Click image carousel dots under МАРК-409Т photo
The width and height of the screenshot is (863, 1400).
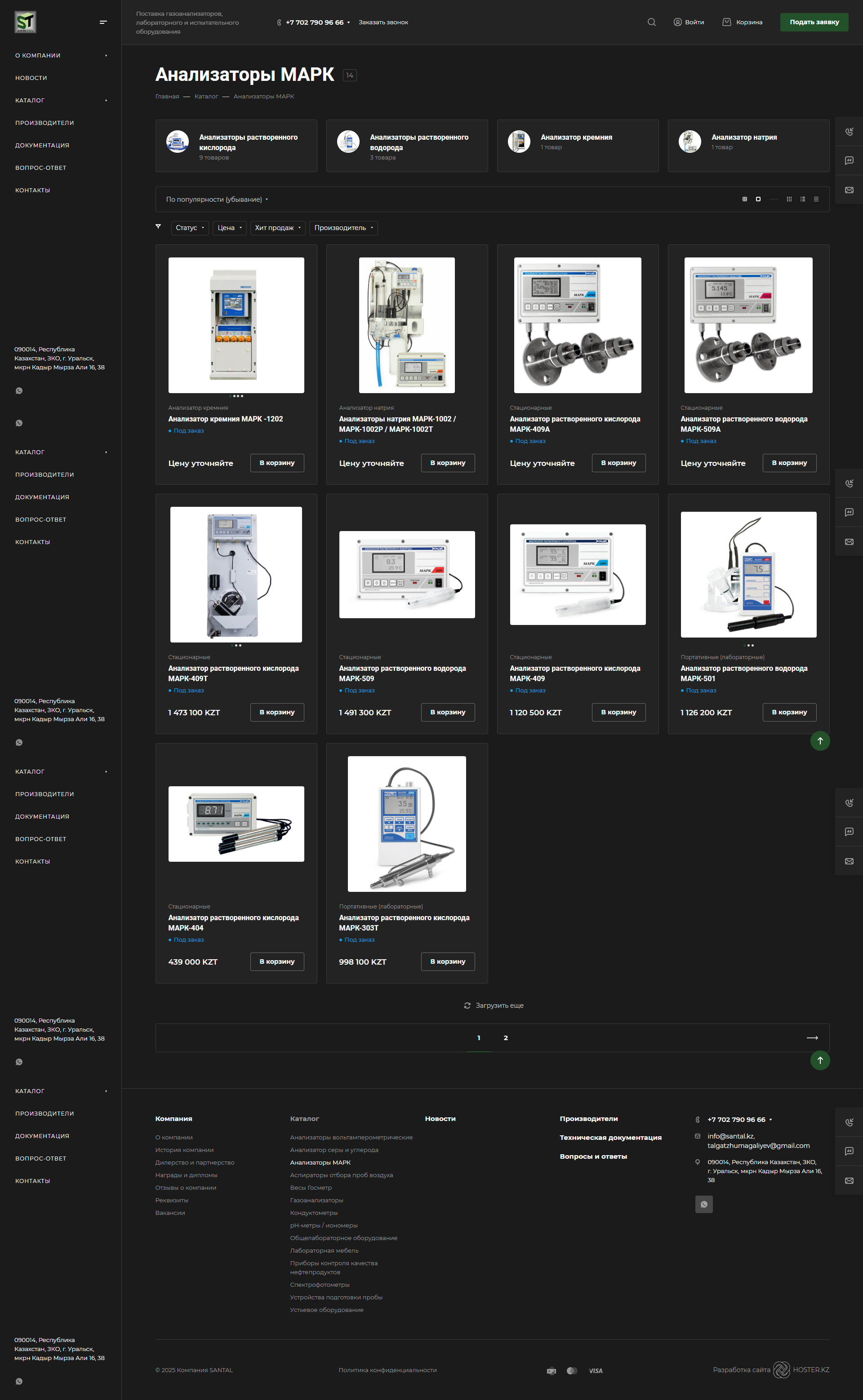click(236, 645)
